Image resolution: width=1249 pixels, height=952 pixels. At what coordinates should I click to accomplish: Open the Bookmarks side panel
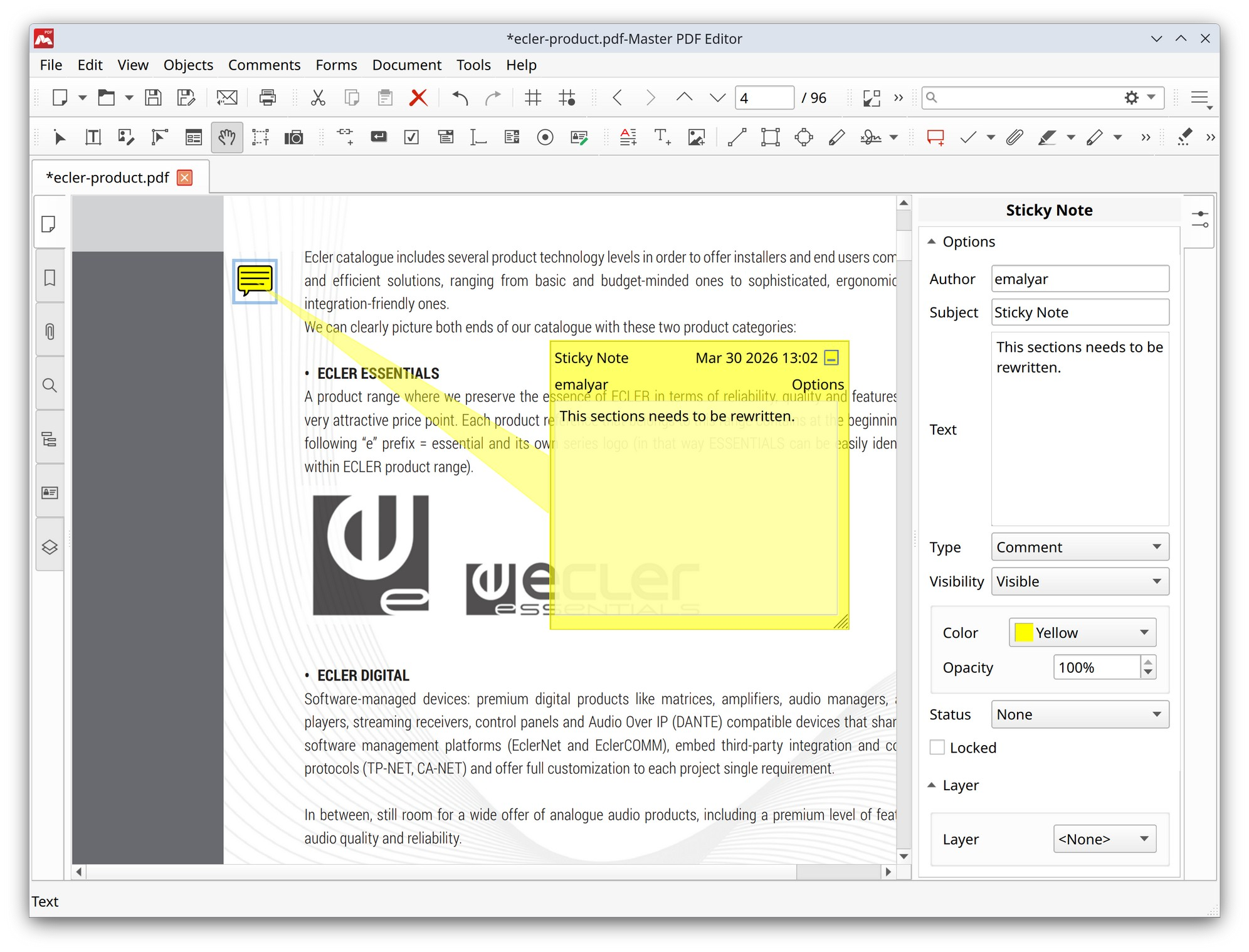coord(50,277)
